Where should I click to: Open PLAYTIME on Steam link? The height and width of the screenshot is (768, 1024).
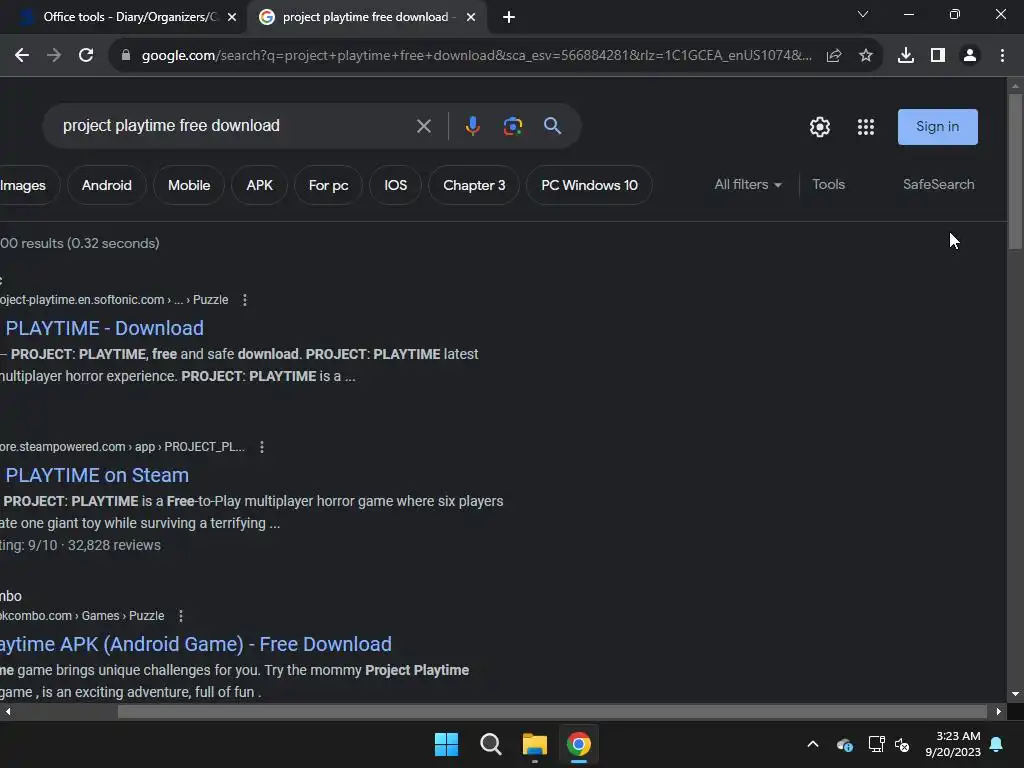[x=96, y=475]
